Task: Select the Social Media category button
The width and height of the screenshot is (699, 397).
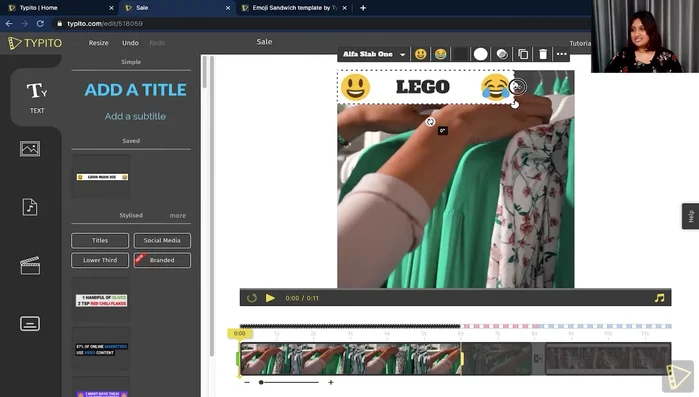Action: pyautogui.click(x=162, y=241)
